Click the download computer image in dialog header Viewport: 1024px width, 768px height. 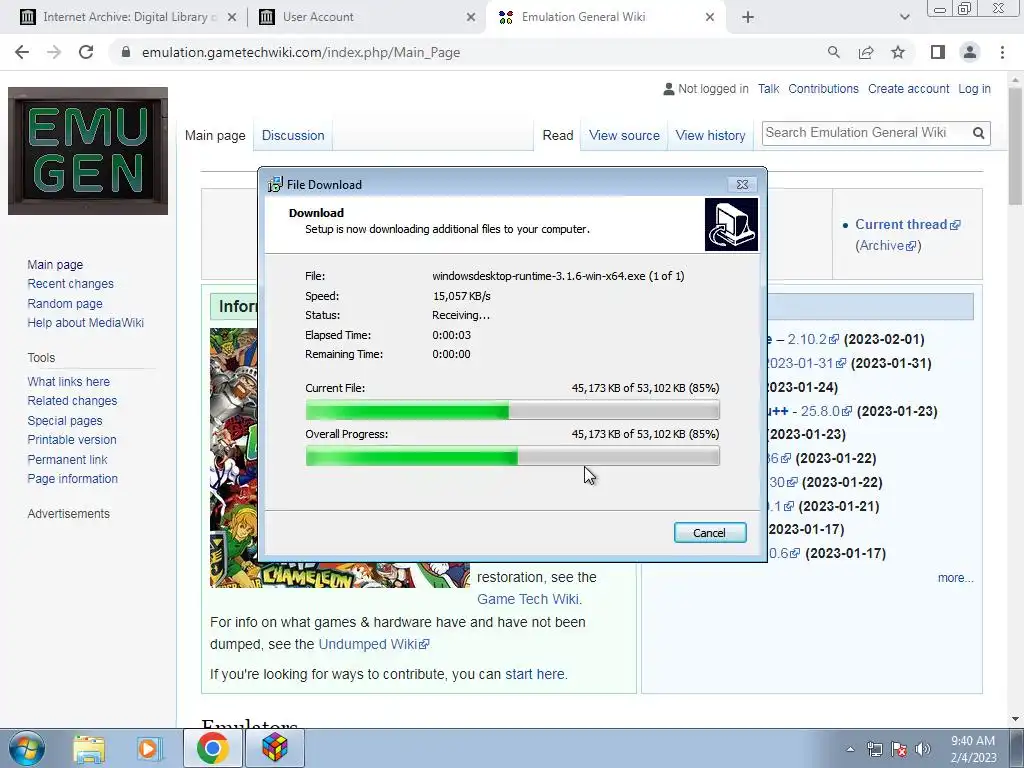pyautogui.click(x=731, y=225)
